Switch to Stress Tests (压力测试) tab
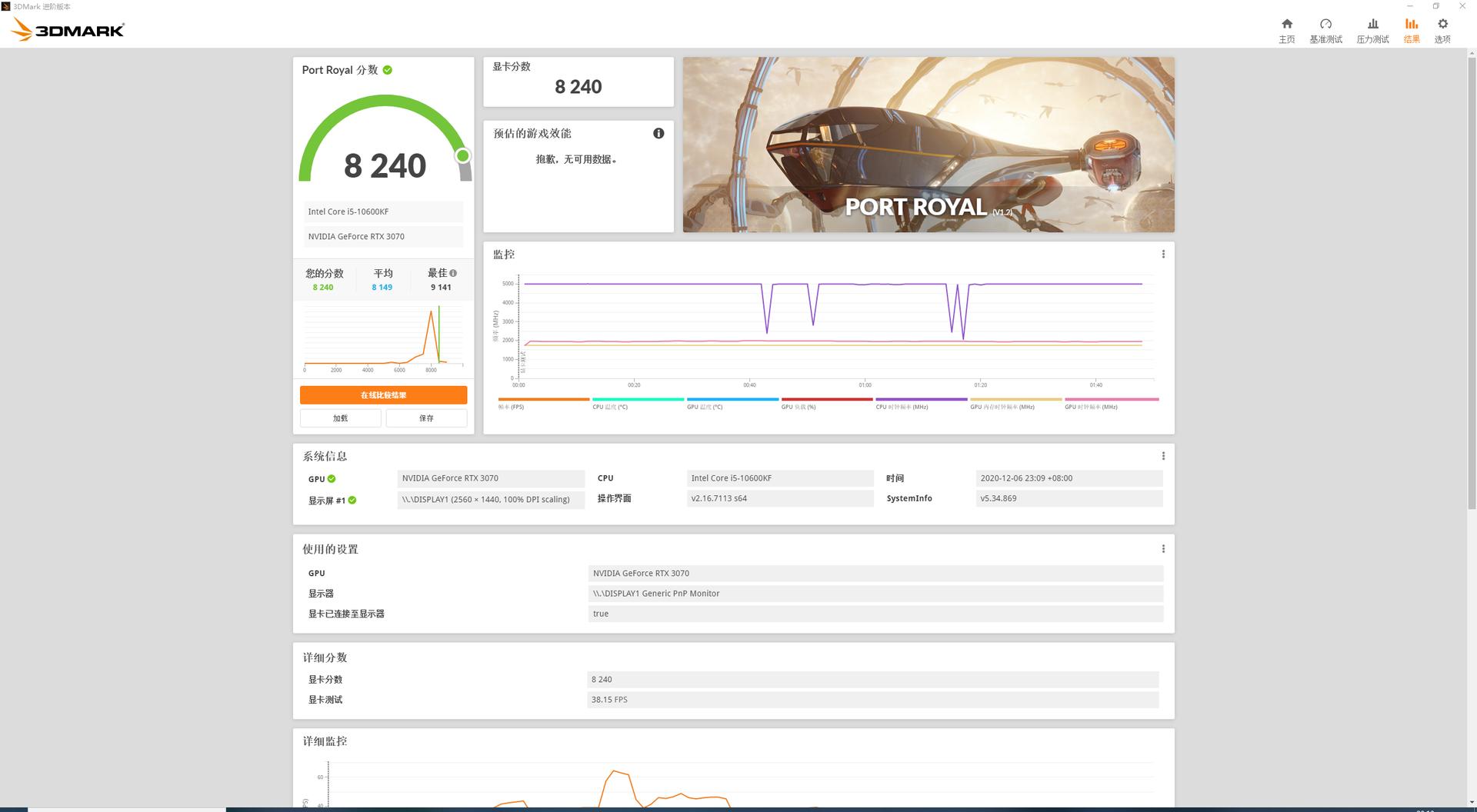The image size is (1477, 812). click(x=1372, y=30)
